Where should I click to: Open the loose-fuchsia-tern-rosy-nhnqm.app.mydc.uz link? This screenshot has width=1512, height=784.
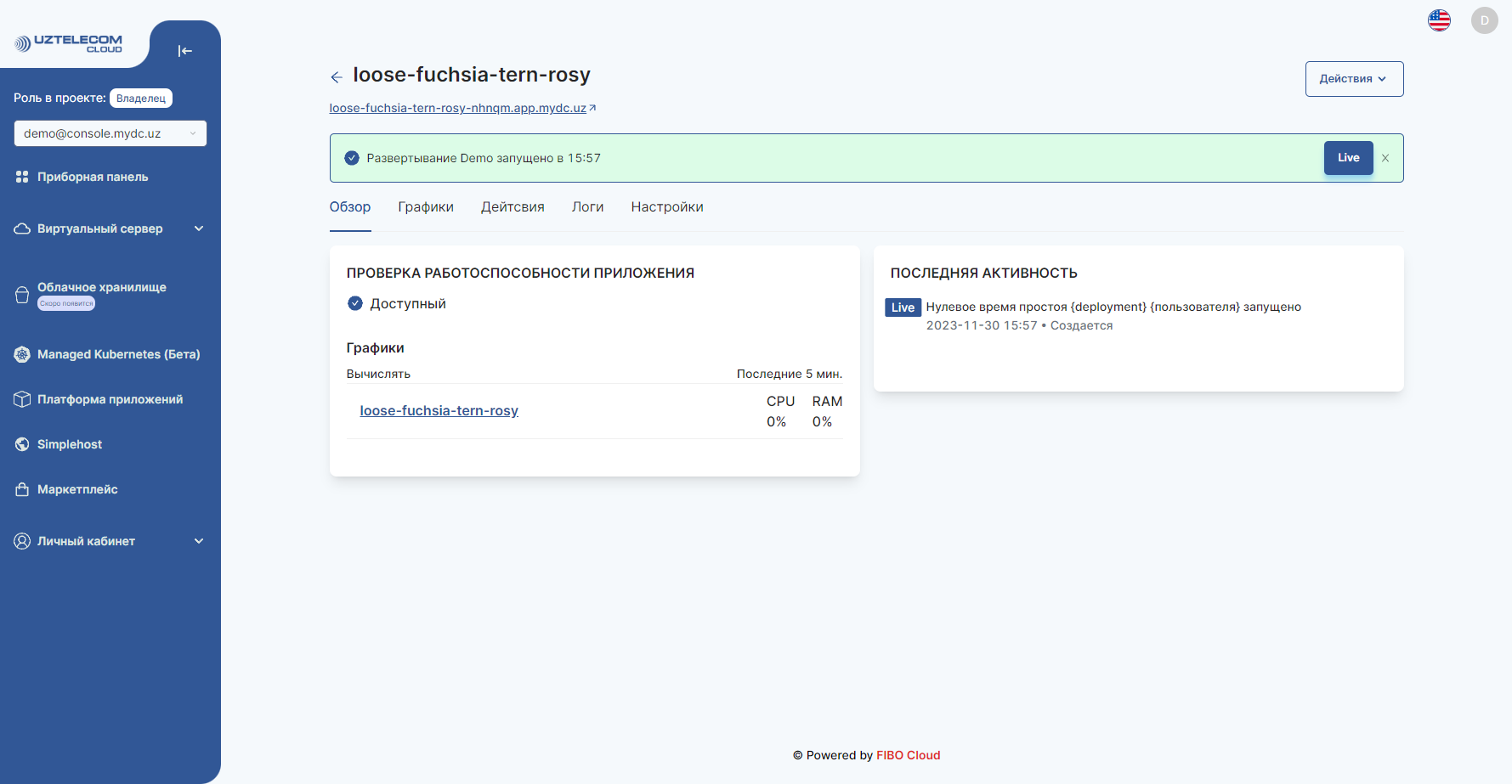click(x=458, y=108)
